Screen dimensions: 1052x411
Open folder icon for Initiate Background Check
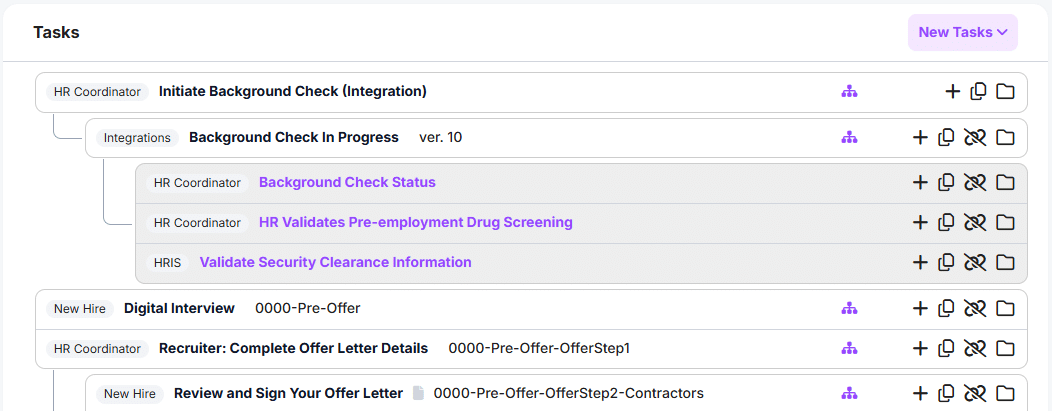click(1005, 92)
